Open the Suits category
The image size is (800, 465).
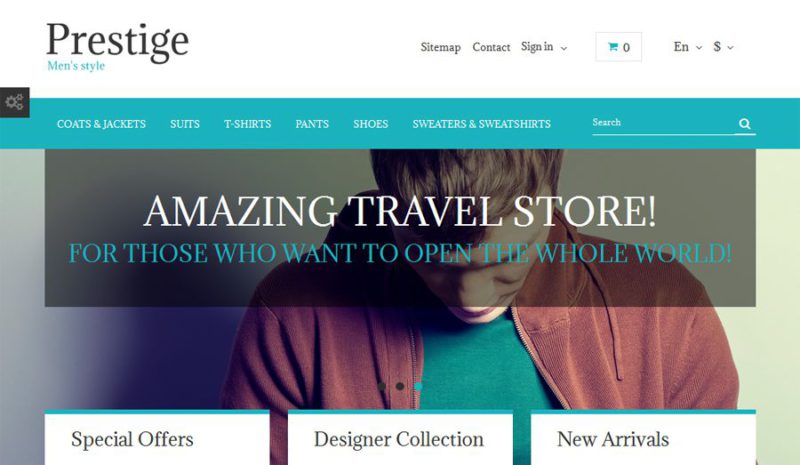coord(185,124)
